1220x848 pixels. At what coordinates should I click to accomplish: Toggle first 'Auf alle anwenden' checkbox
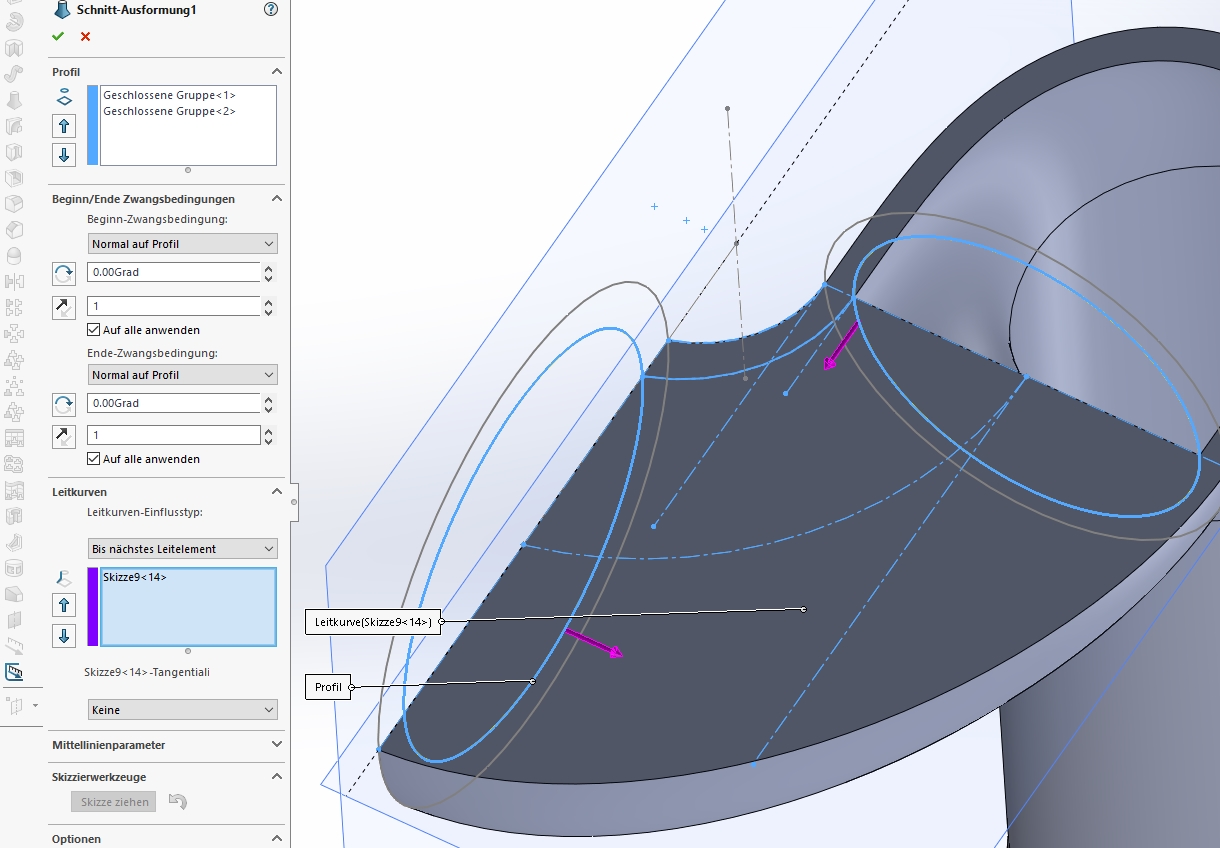tap(94, 329)
